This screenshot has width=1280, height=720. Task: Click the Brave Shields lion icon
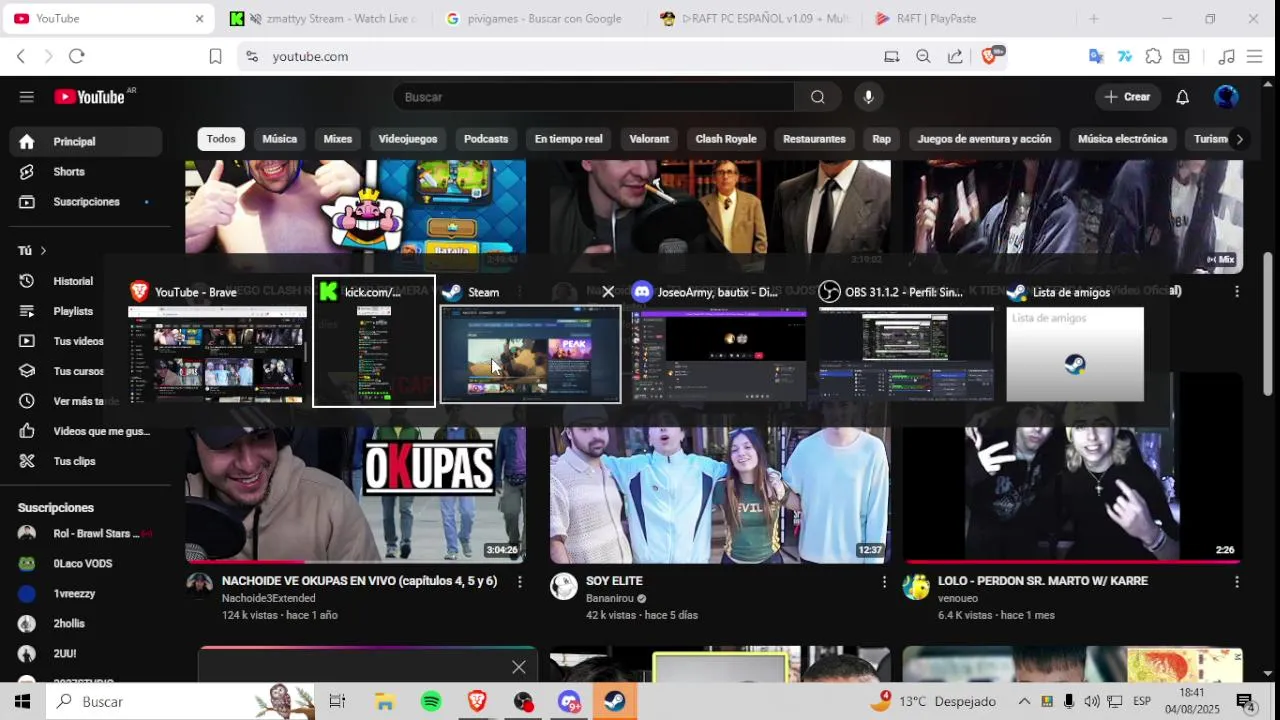[x=989, y=56]
